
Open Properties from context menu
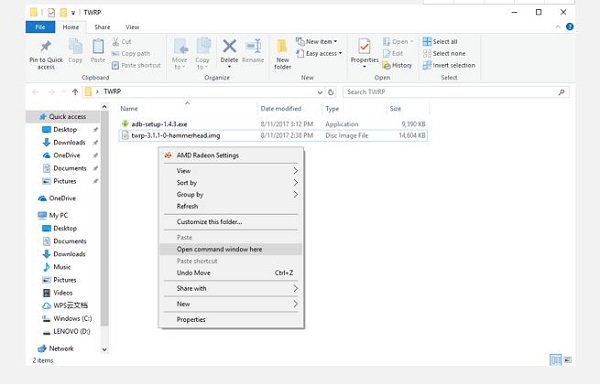[231, 320]
